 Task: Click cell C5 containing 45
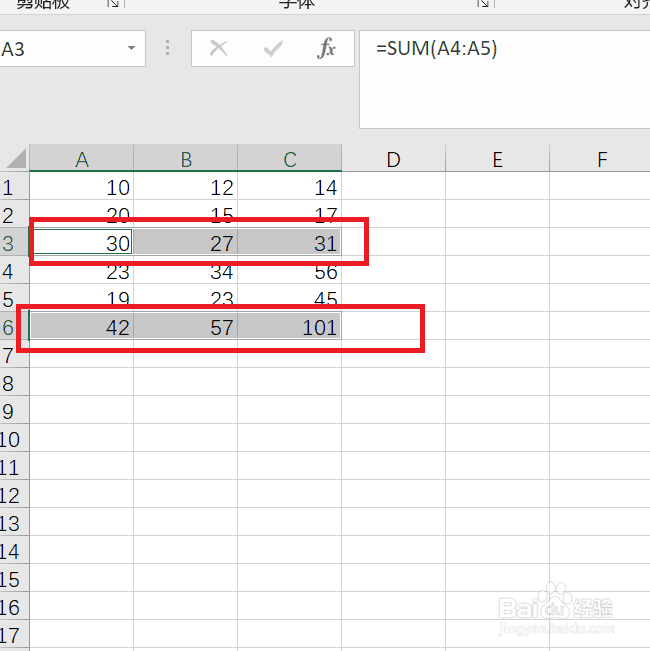pyautogui.click(x=290, y=298)
